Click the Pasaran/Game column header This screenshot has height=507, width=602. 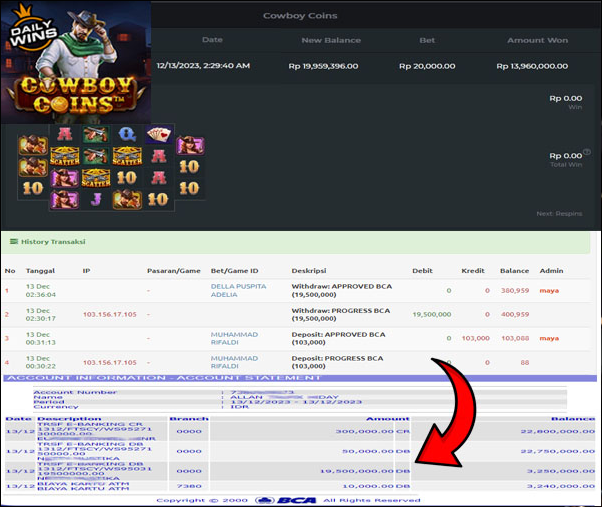tap(174, 271)
